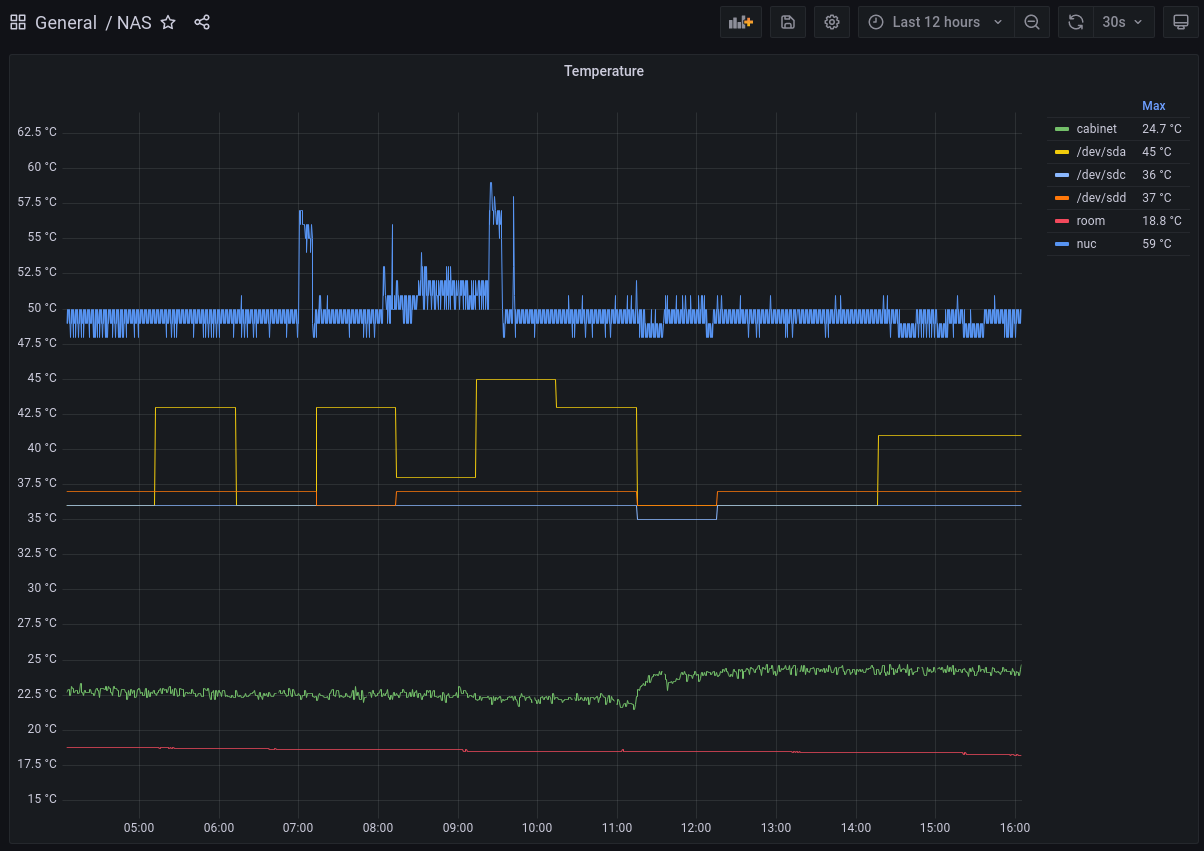The image size is (1204, 851).
Task: Change the cabinet green color swatch
Action: [1062, 129]
